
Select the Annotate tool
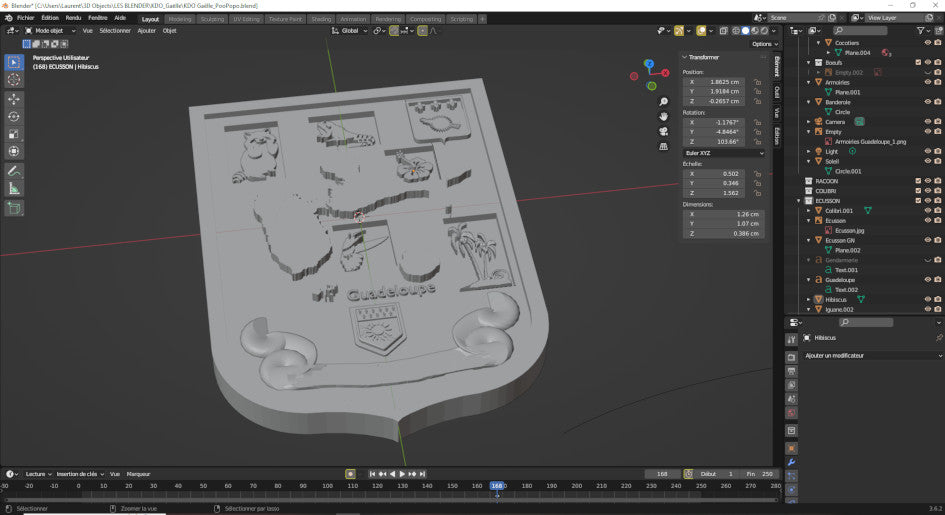click(x=14, y=171)
